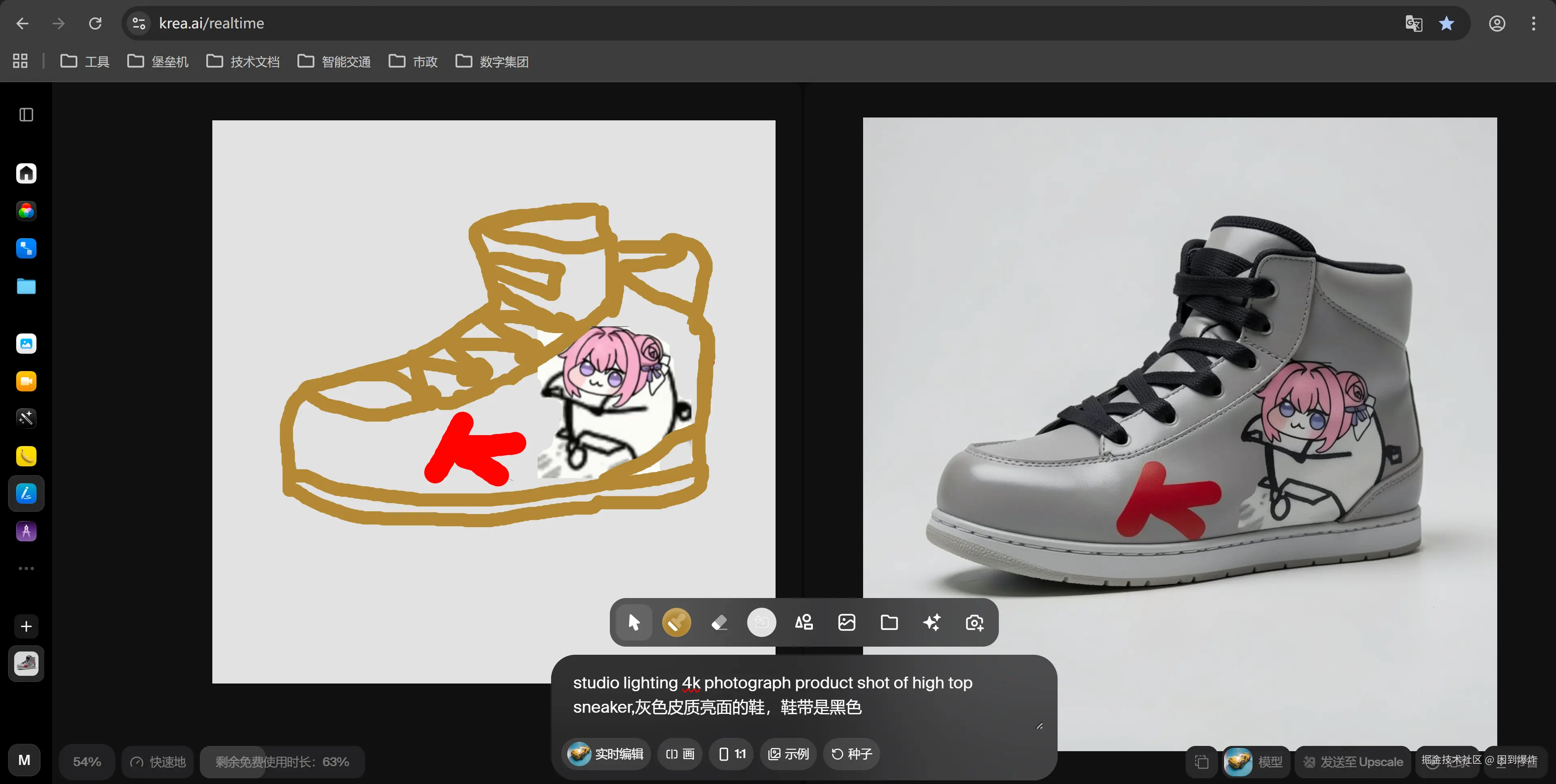Click the add image icon
1556x784 pixels.
846,622
